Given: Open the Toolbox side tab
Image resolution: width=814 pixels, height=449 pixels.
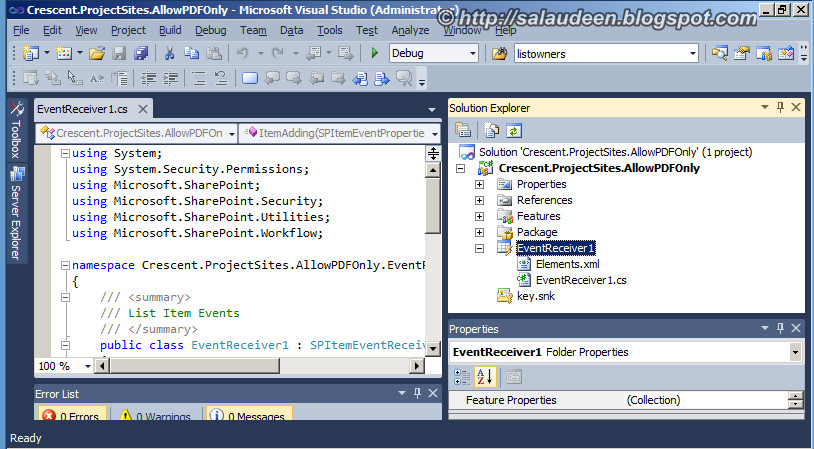Looking at the screenshot, I should click(17, 130).
